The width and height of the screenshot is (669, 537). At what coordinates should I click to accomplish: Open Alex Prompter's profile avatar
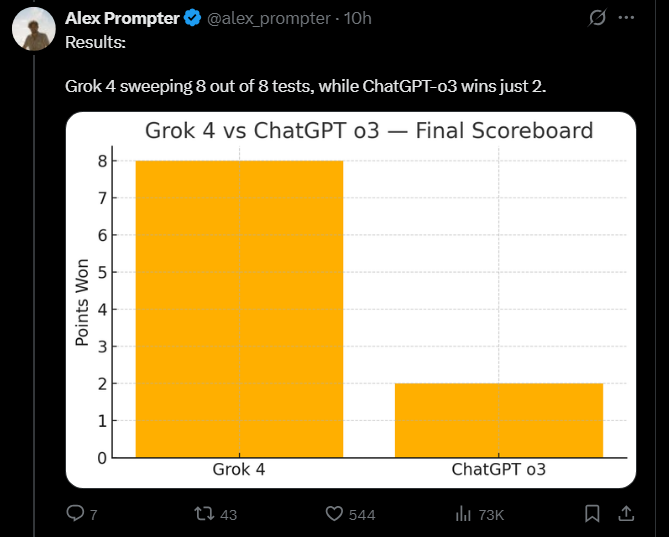[x=34, y=29]
